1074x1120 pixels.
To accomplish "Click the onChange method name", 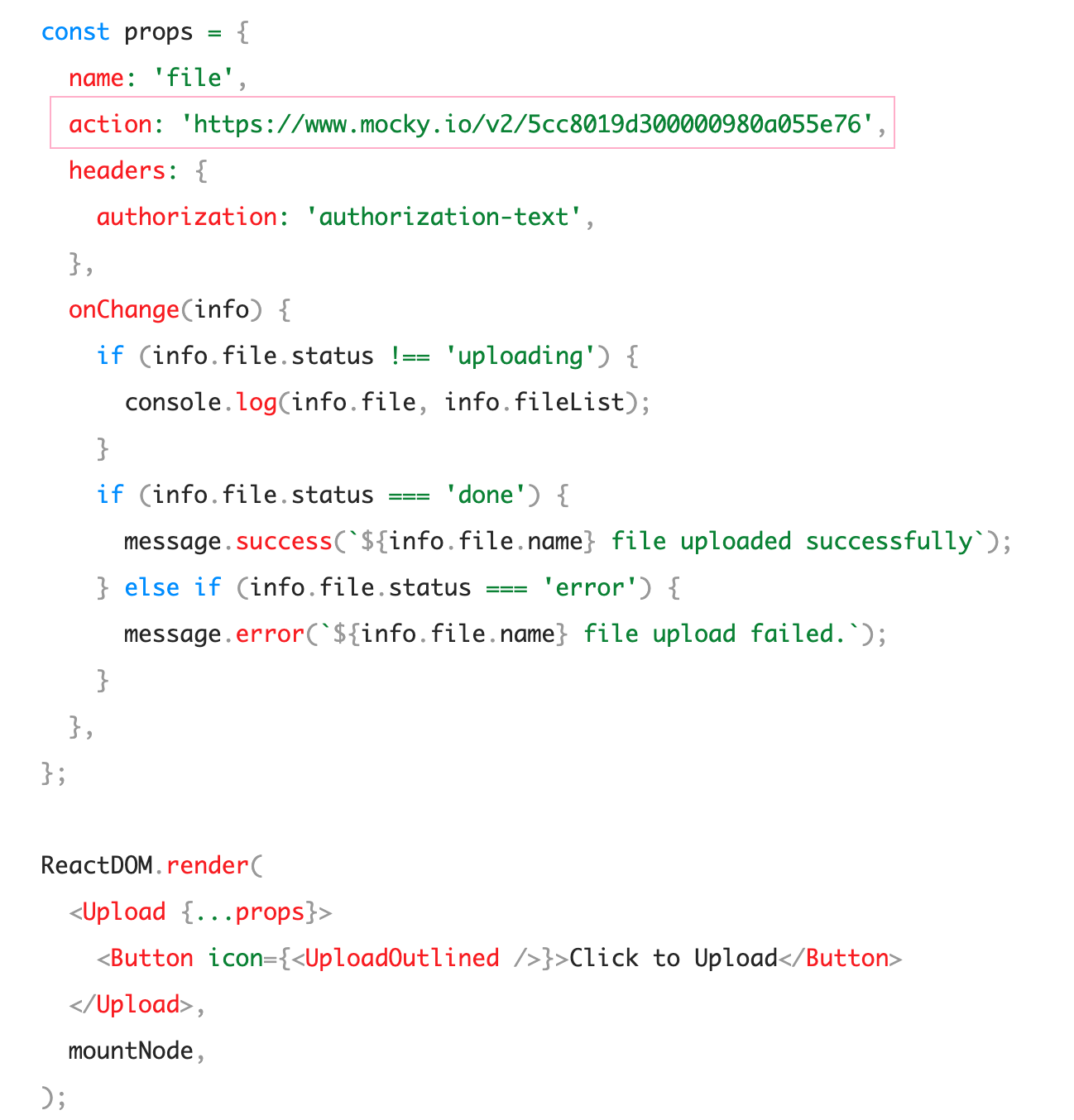I will [x=124, y=309].
